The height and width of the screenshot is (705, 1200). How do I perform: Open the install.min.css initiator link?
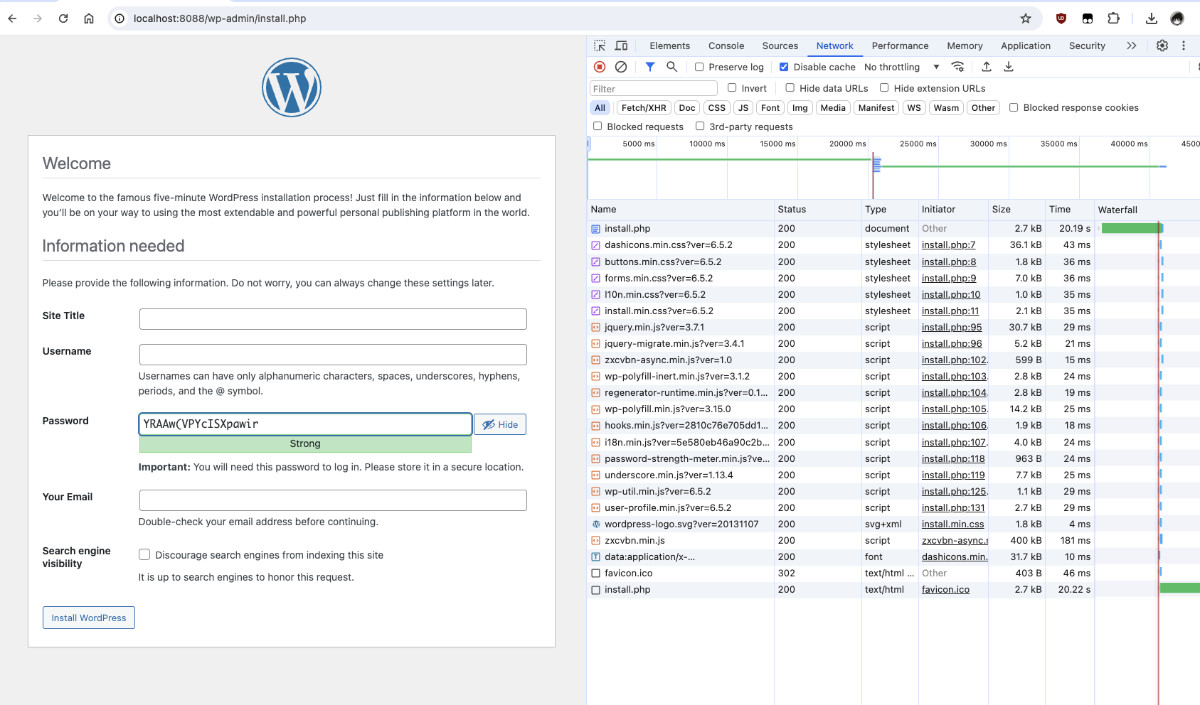(952, 524)
